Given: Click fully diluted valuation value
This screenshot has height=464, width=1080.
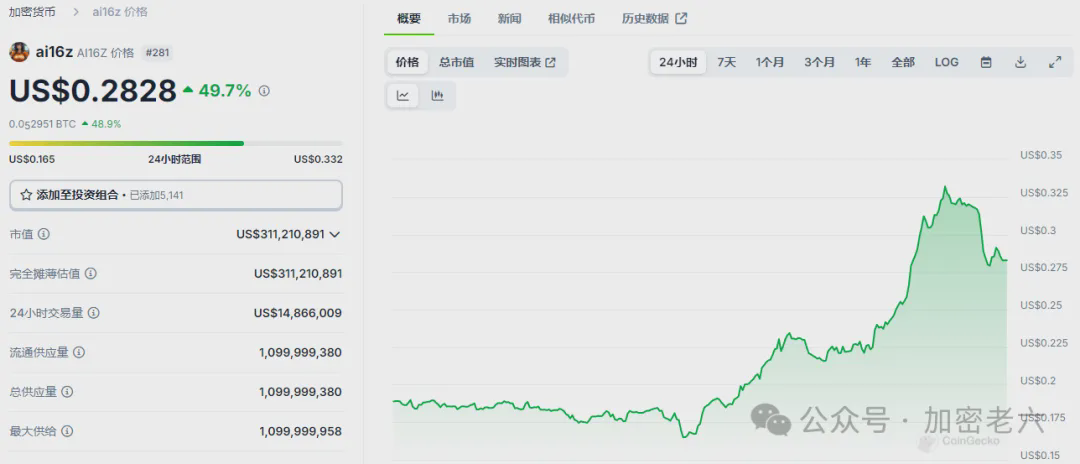Looking at the screenshot, I should point(298,273).
